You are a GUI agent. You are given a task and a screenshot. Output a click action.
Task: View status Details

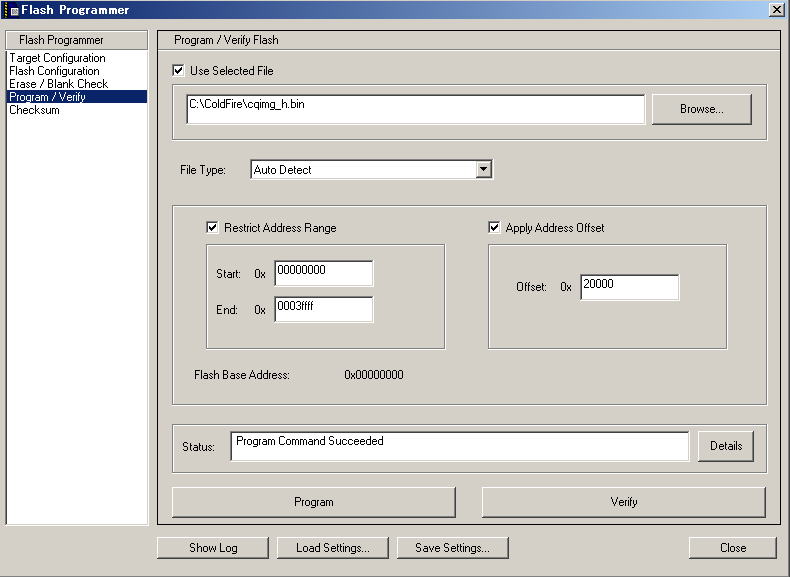coord(726,446)
